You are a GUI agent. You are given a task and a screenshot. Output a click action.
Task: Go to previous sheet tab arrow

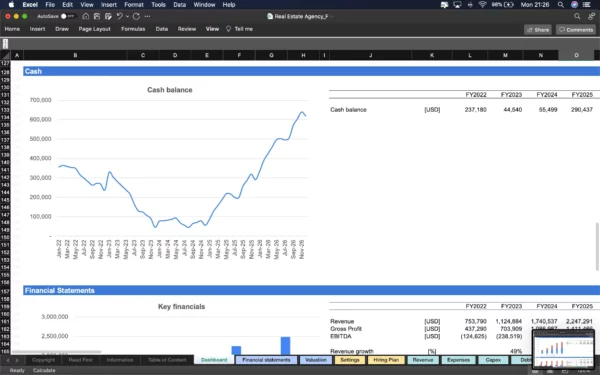8,360
